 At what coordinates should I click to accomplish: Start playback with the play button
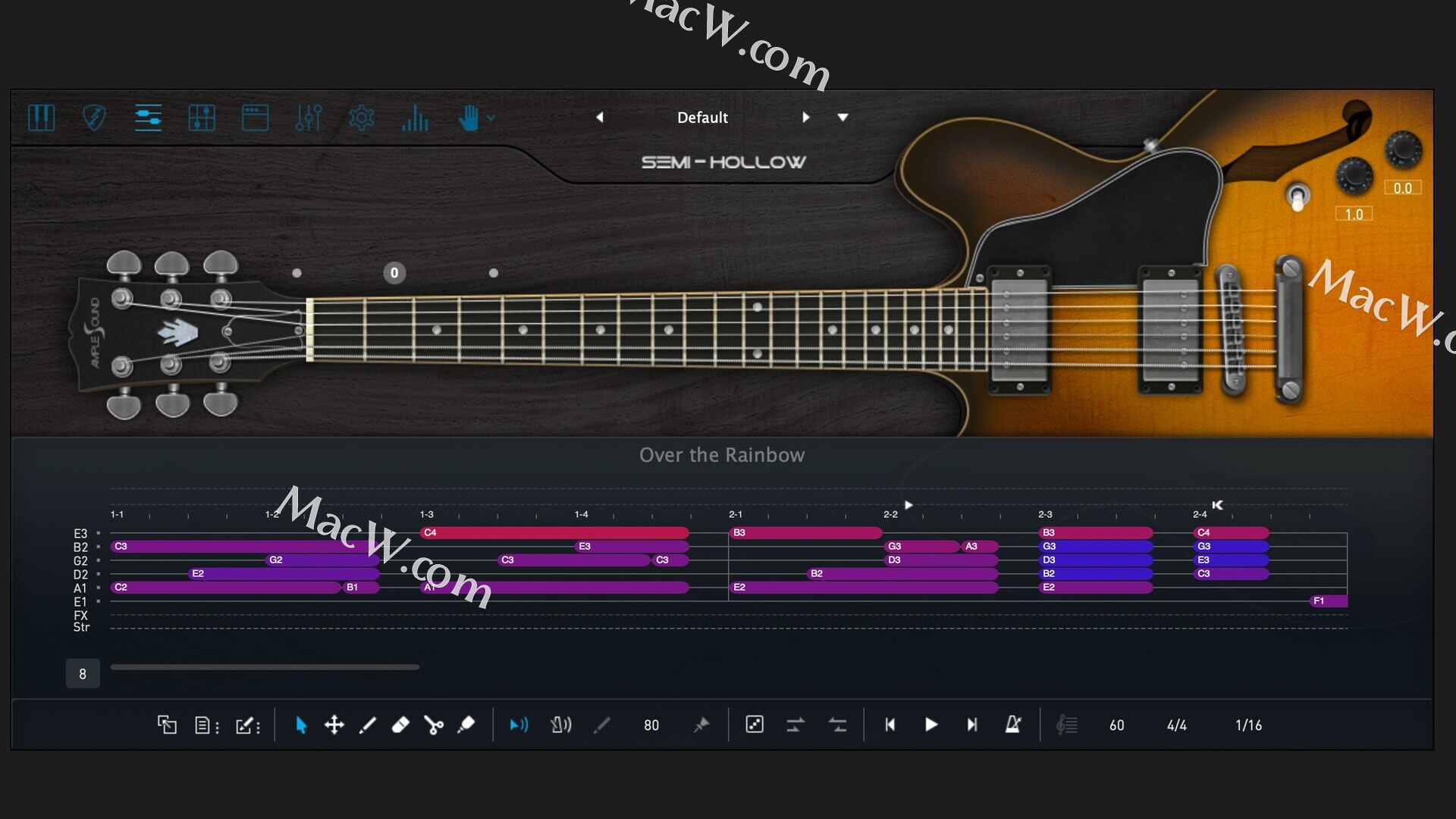coord(931,726)
